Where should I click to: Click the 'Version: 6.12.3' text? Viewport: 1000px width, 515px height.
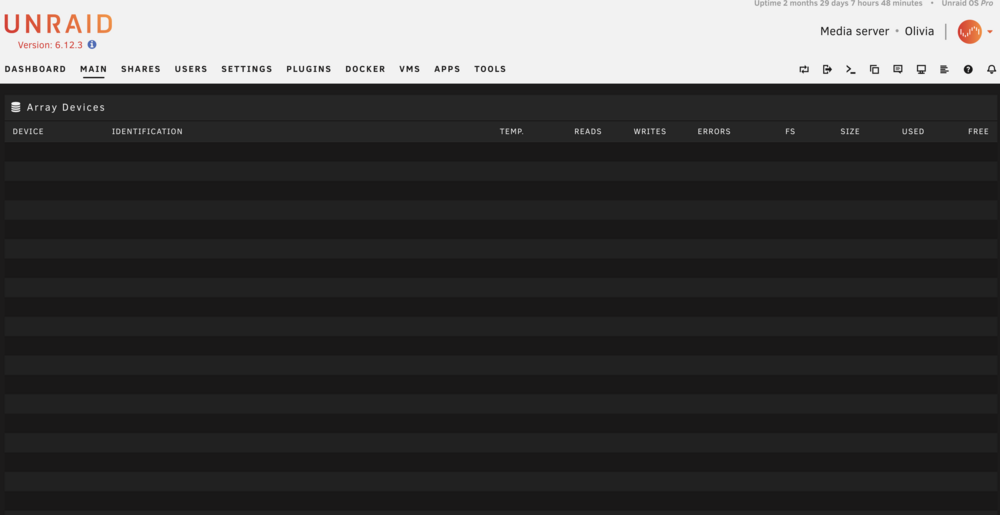[x=50, y=45]
